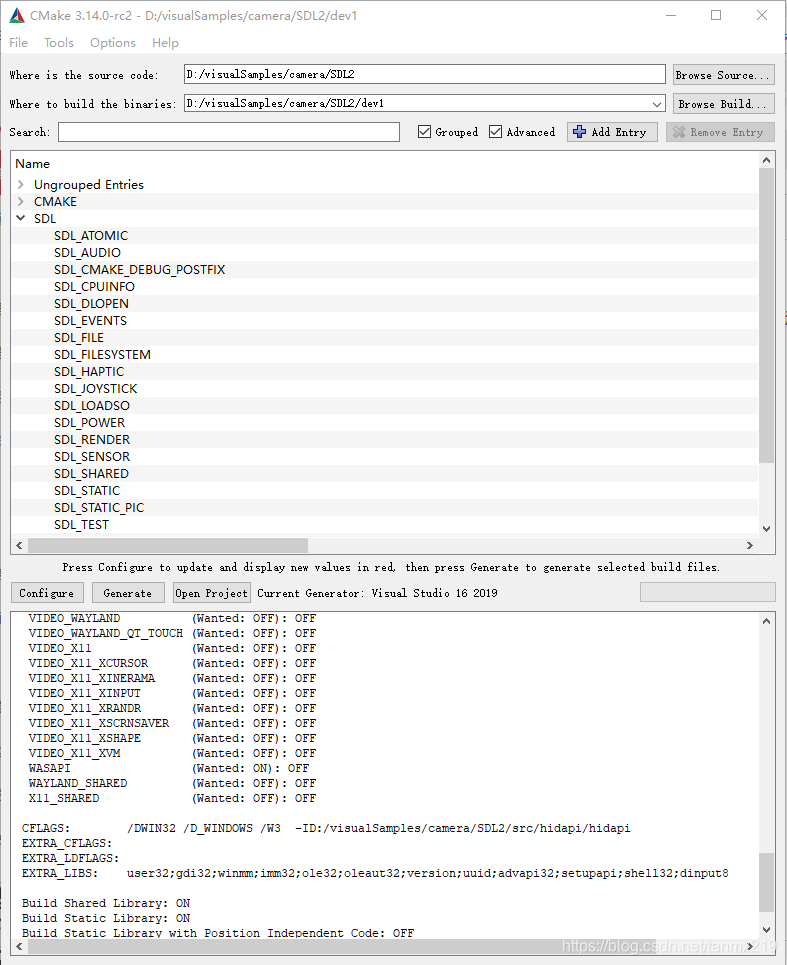This screenshot has height=965, width=787.
Task: Toggle the Grouped checkbox
Action: (424, 132)
